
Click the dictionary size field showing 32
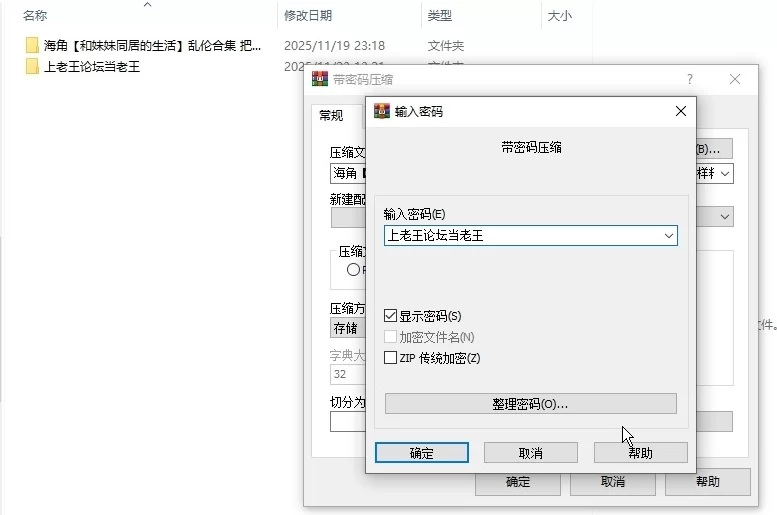point(348,374)
